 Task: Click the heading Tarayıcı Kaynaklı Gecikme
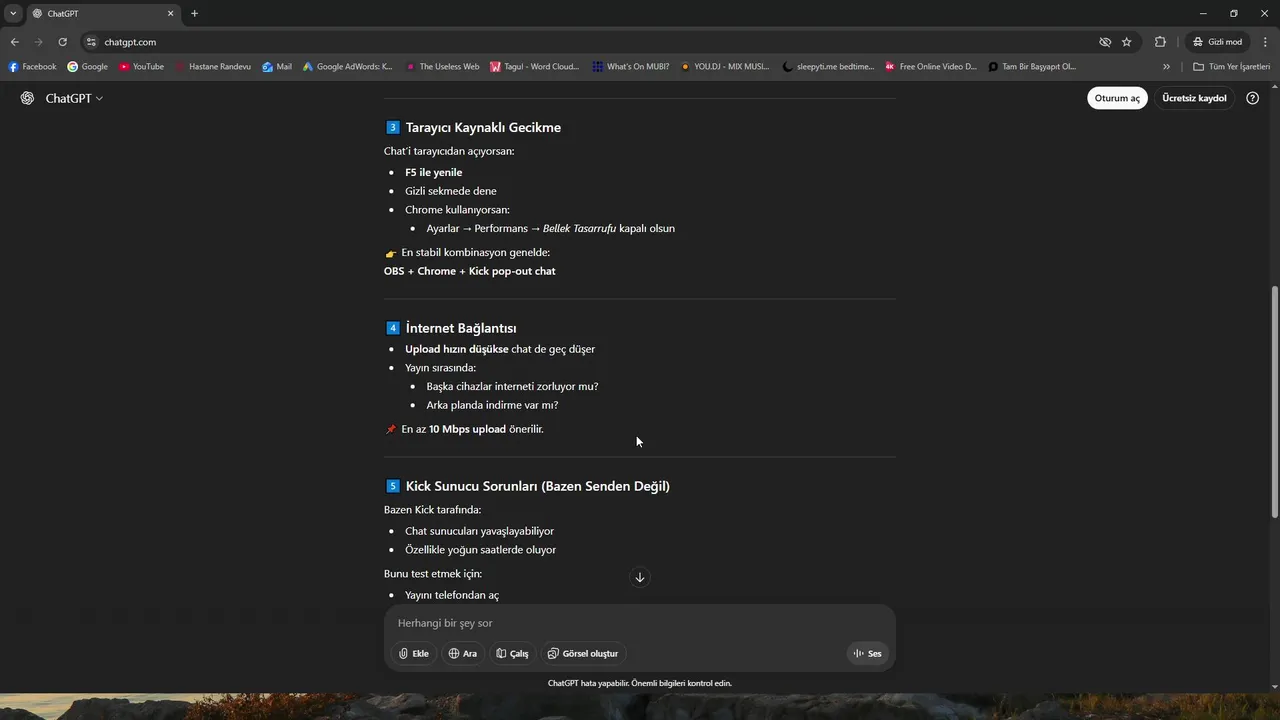[x=483, y=127]
